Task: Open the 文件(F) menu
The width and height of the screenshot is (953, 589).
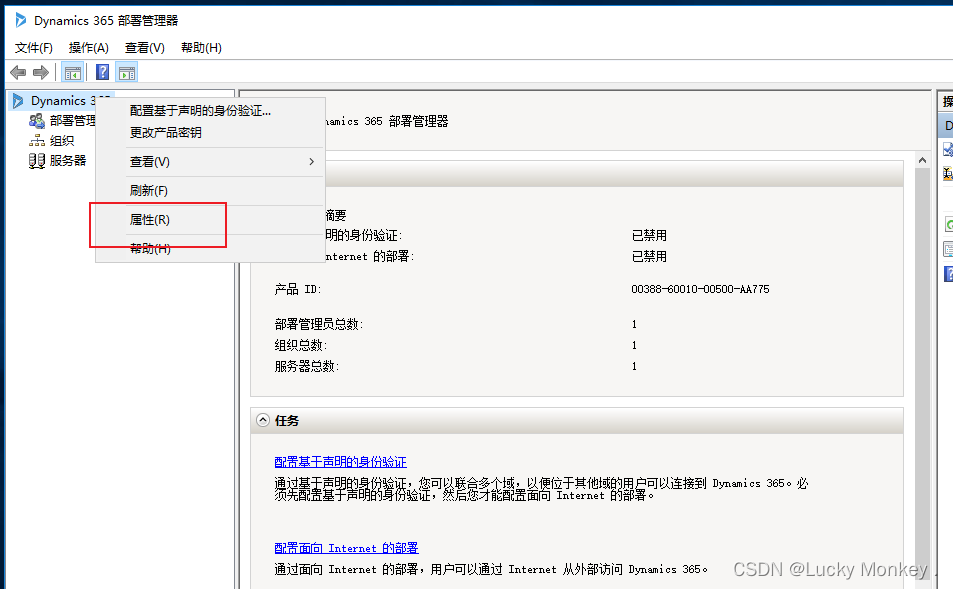Action: click(x=33, y=47)
